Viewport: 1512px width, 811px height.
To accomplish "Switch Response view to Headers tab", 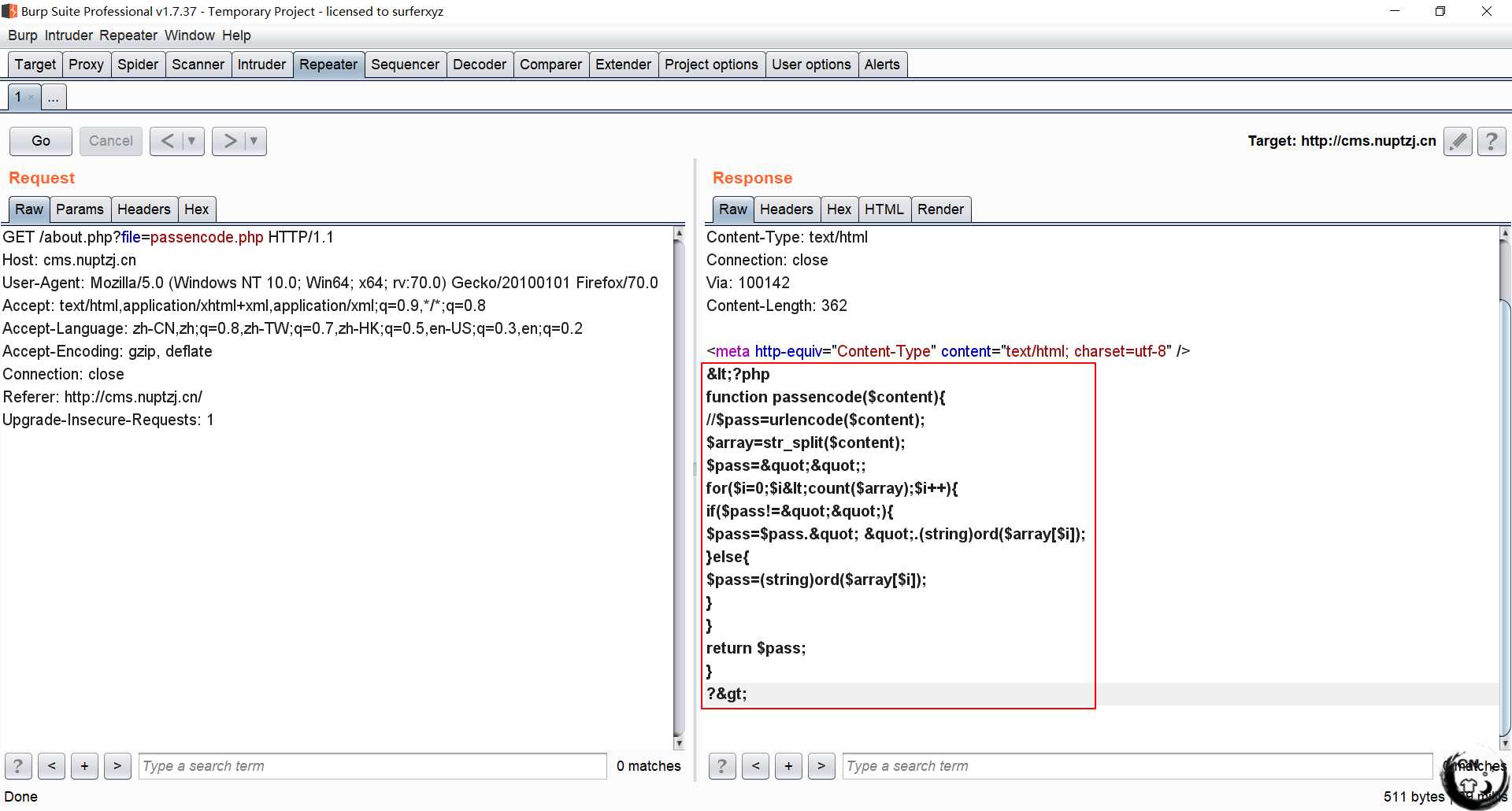I will pos(787,209).
